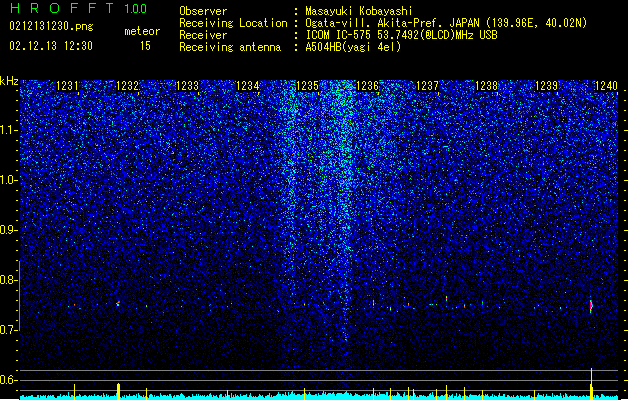Click the 1231 time label
Viewport: 629px width, 400px height.
pyautogui.click(x=67, y=86)
